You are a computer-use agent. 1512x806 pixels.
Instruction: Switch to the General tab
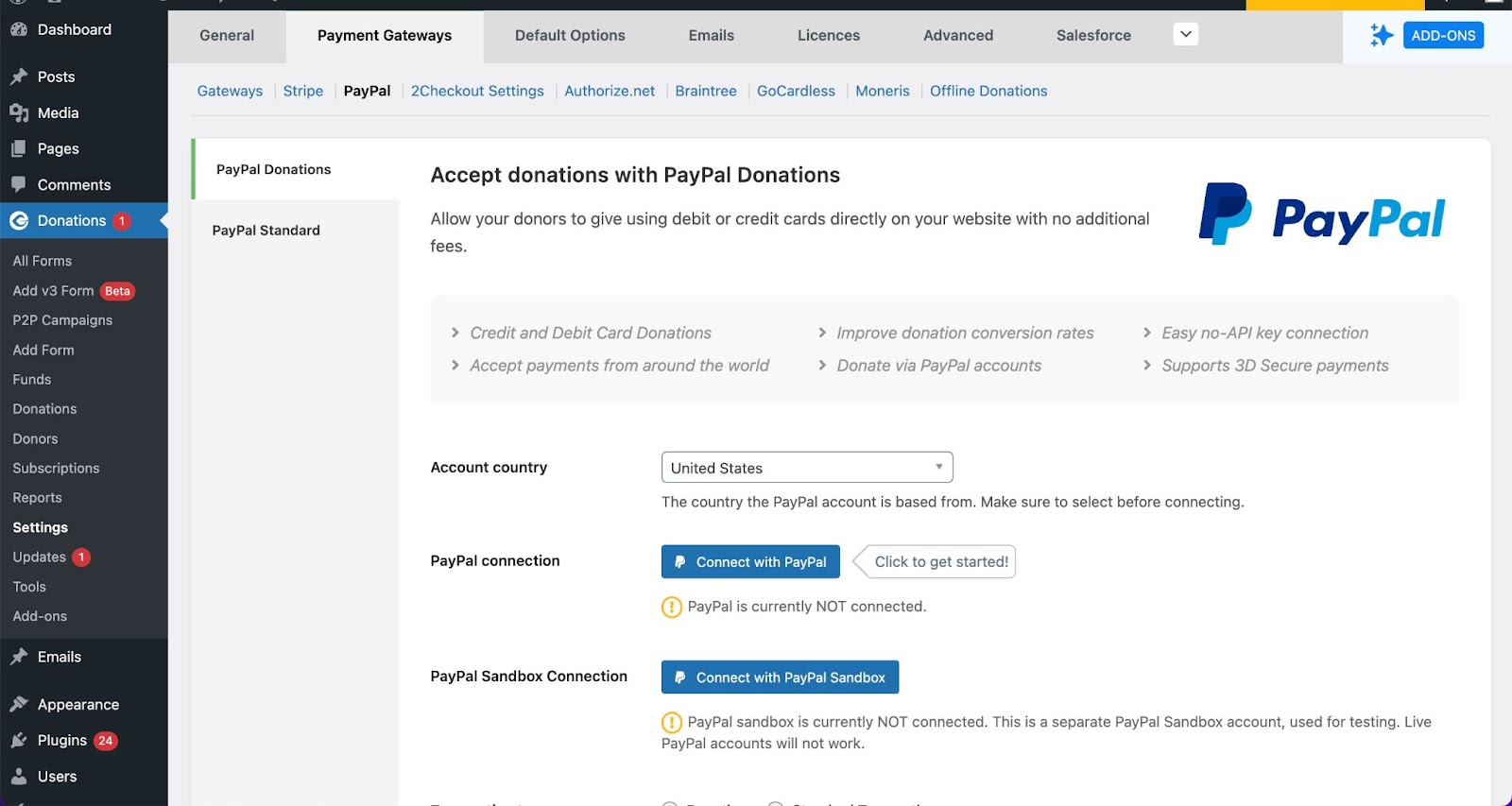click(227, 36)
